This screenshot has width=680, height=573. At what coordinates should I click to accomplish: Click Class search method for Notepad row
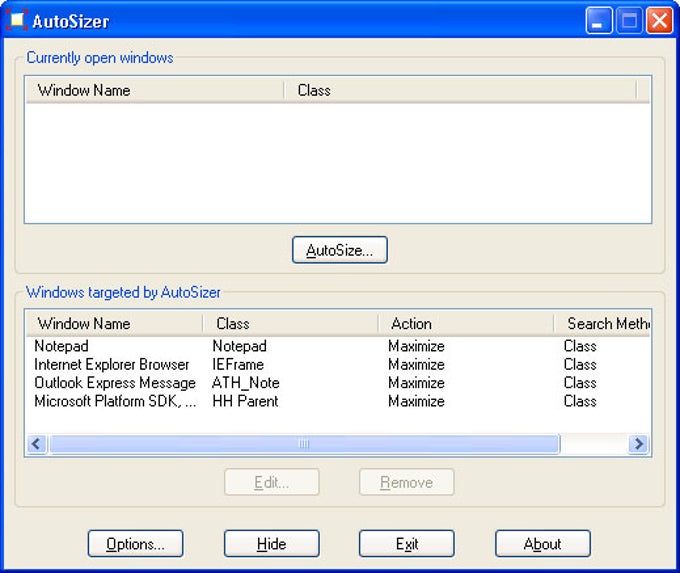(x=580, y=346)
